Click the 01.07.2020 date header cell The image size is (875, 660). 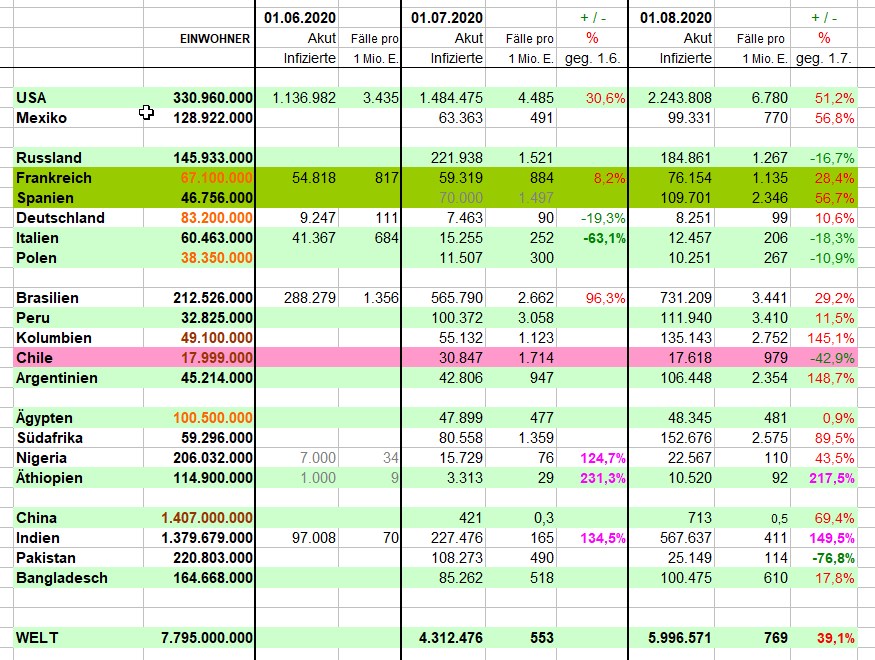coord(447,18)
